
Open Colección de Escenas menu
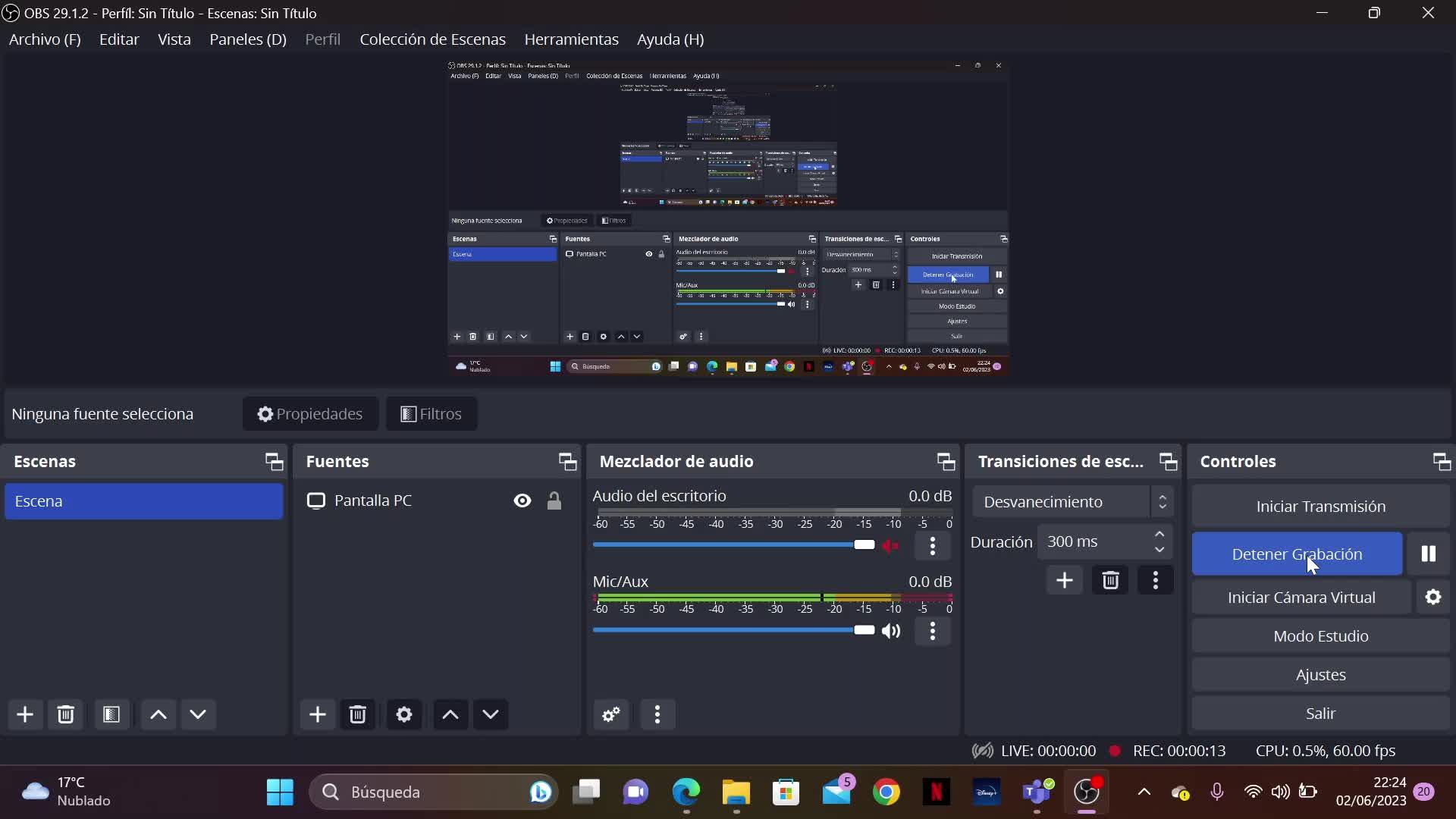432,39
